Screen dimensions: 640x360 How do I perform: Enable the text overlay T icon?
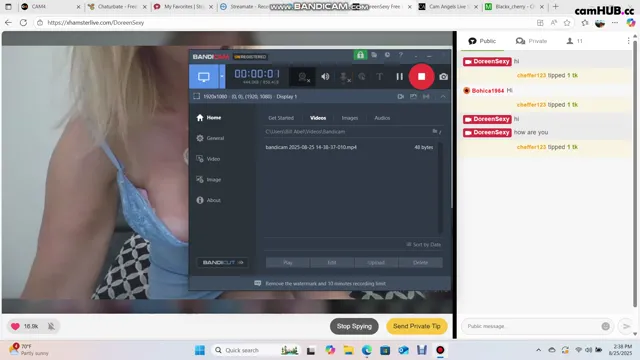click(x=379, y=77)
